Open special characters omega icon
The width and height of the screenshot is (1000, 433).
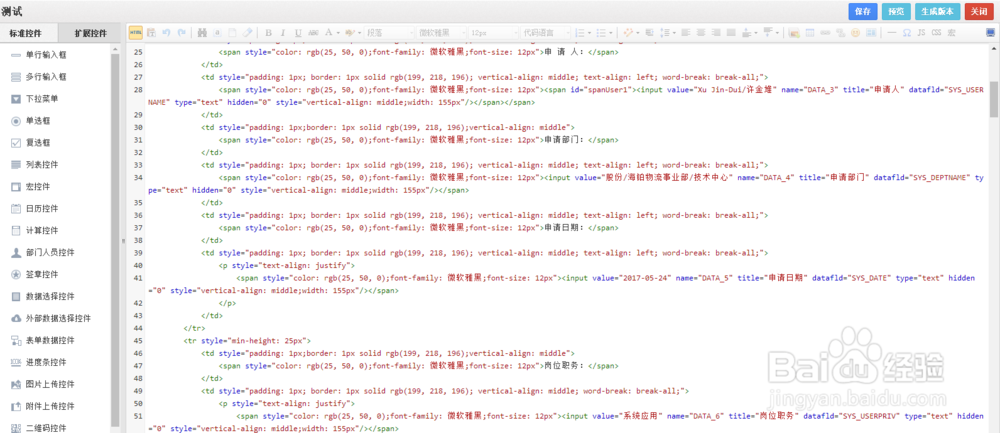(x=907, y=33)
